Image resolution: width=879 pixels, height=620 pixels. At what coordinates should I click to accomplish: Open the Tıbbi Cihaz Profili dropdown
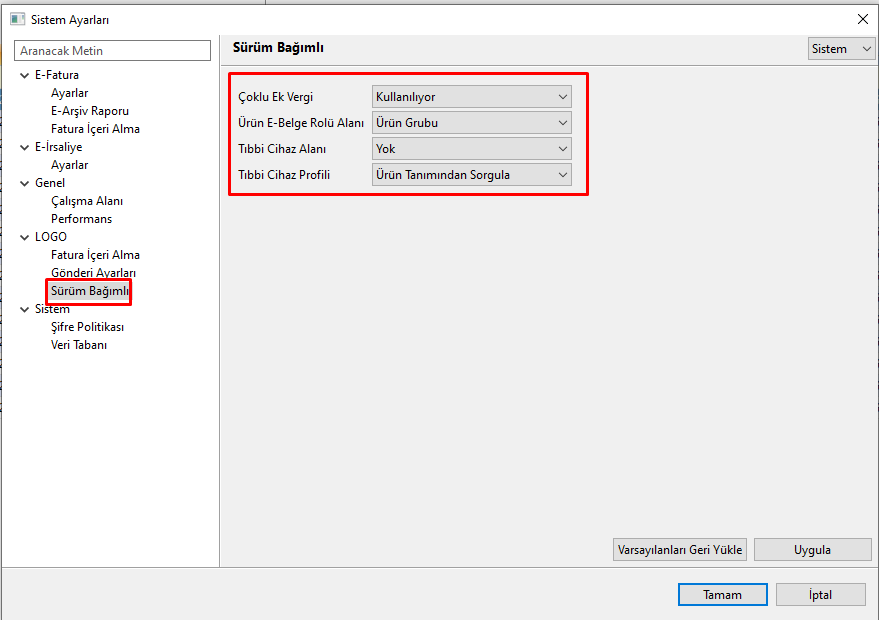[x=471, y=175]
